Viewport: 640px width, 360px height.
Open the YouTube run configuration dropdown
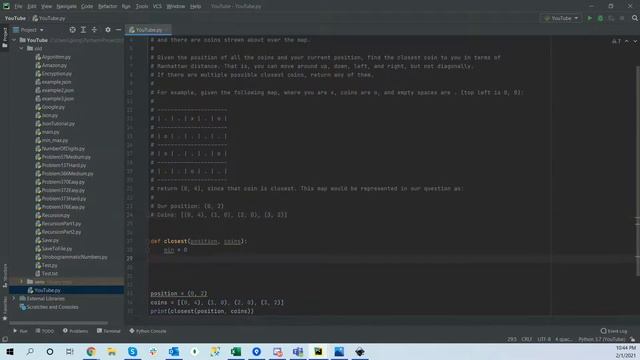562,18
